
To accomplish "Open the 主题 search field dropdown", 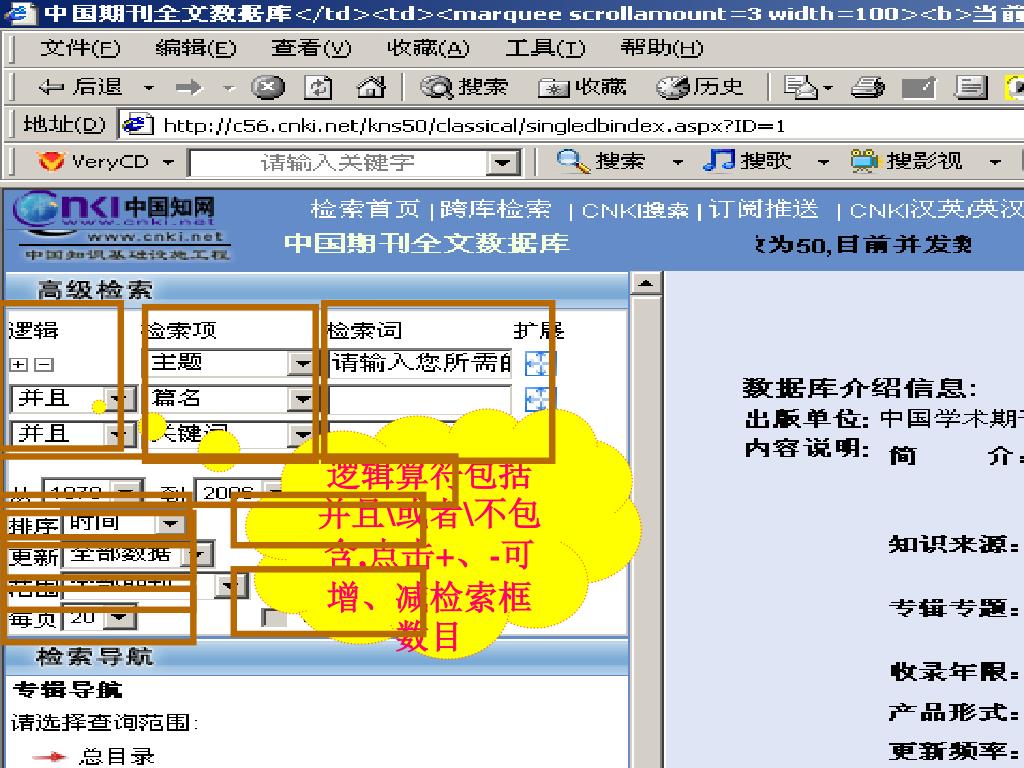I will 302,364.
